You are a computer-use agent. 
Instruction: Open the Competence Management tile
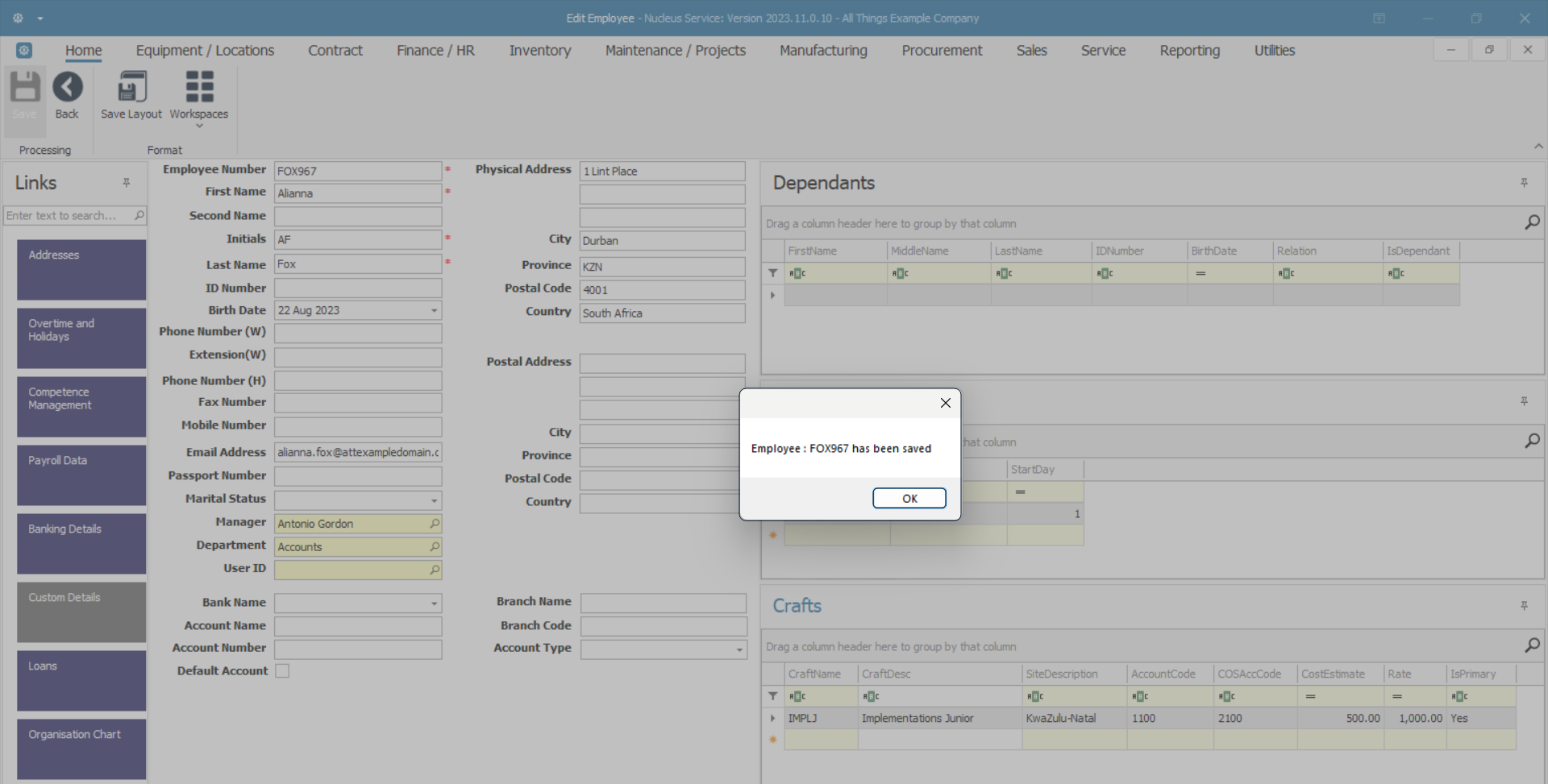81,407
